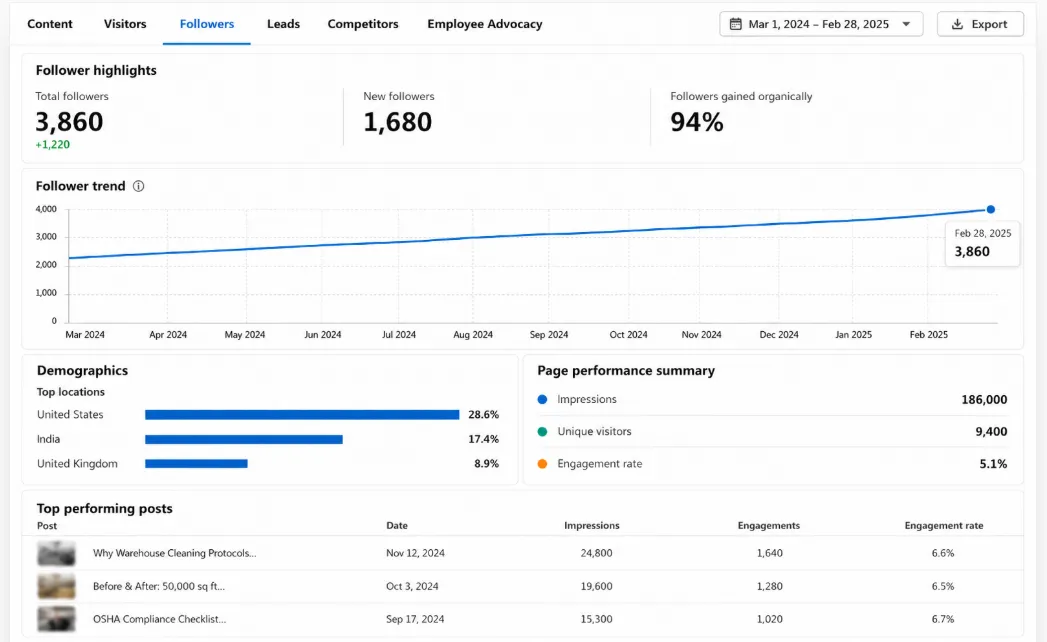This screenshot has width=1047, height=642.
Task: Click the Impressions value 186,000
Action: click(984, 399)
